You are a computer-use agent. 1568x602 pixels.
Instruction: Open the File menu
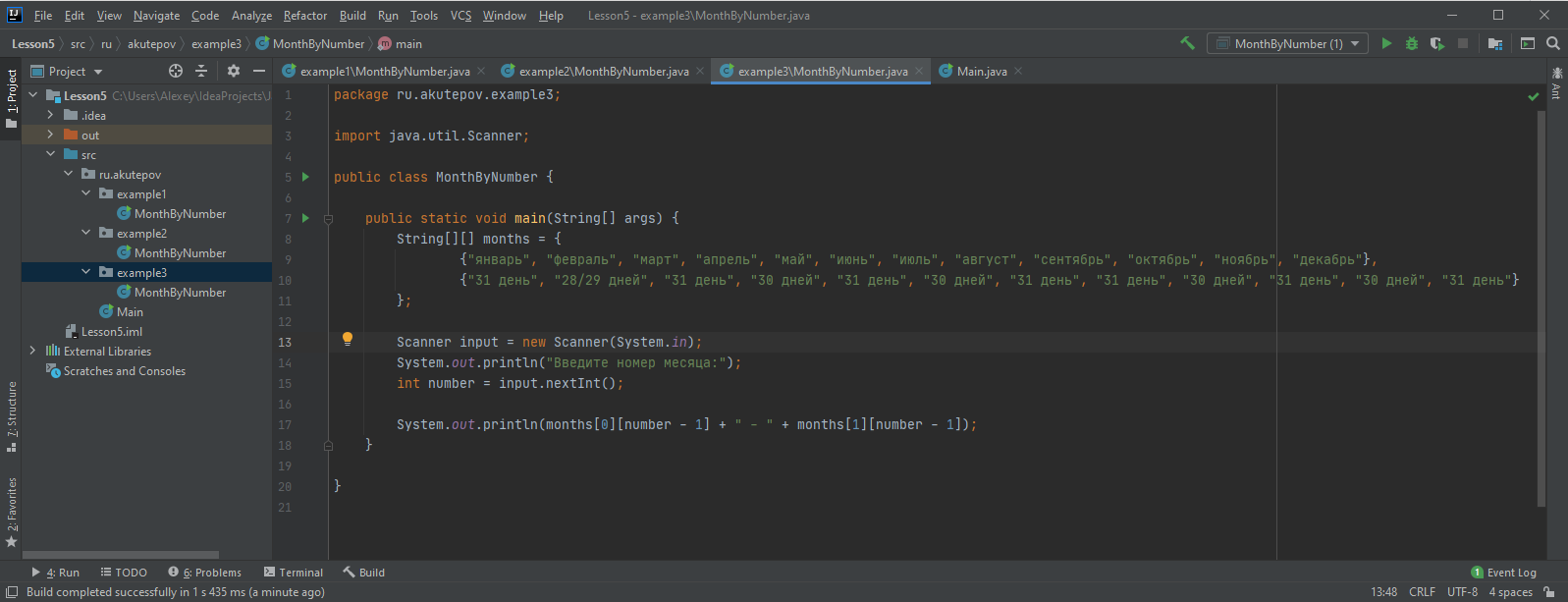[43, 16]
